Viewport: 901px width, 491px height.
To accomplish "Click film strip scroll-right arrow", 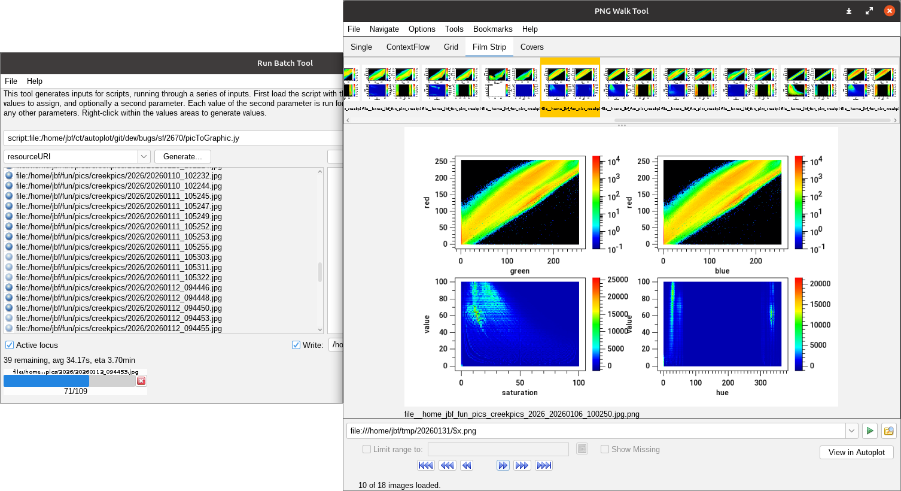I will (895, 120).
